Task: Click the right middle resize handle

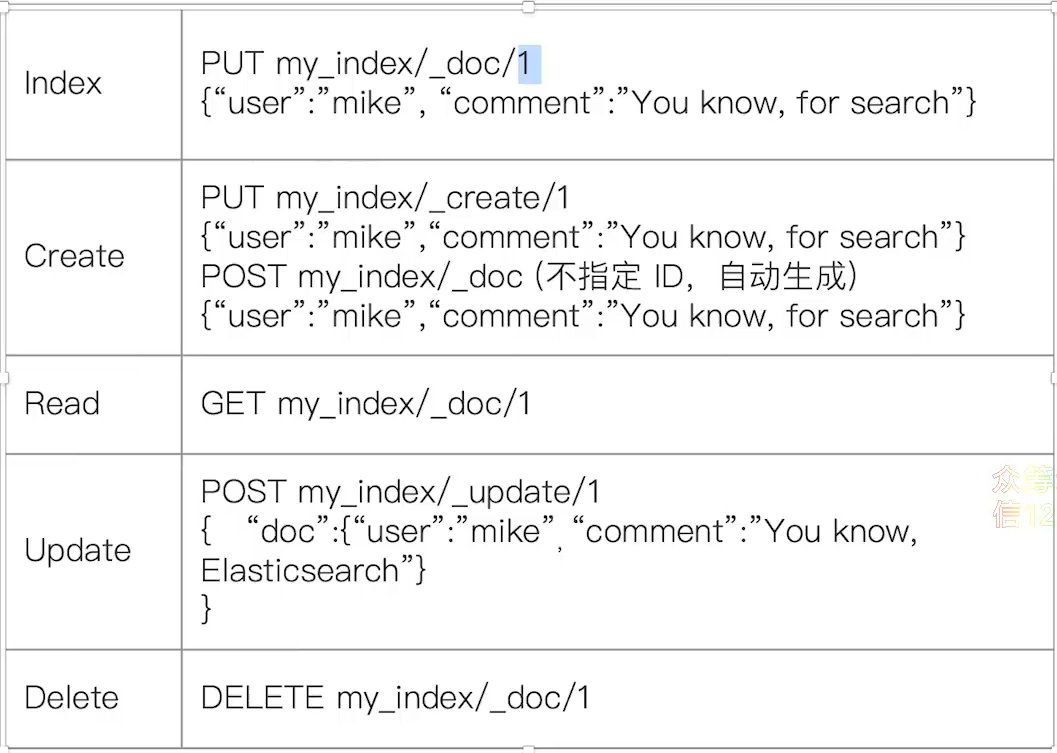Action: coord(1053,377)
